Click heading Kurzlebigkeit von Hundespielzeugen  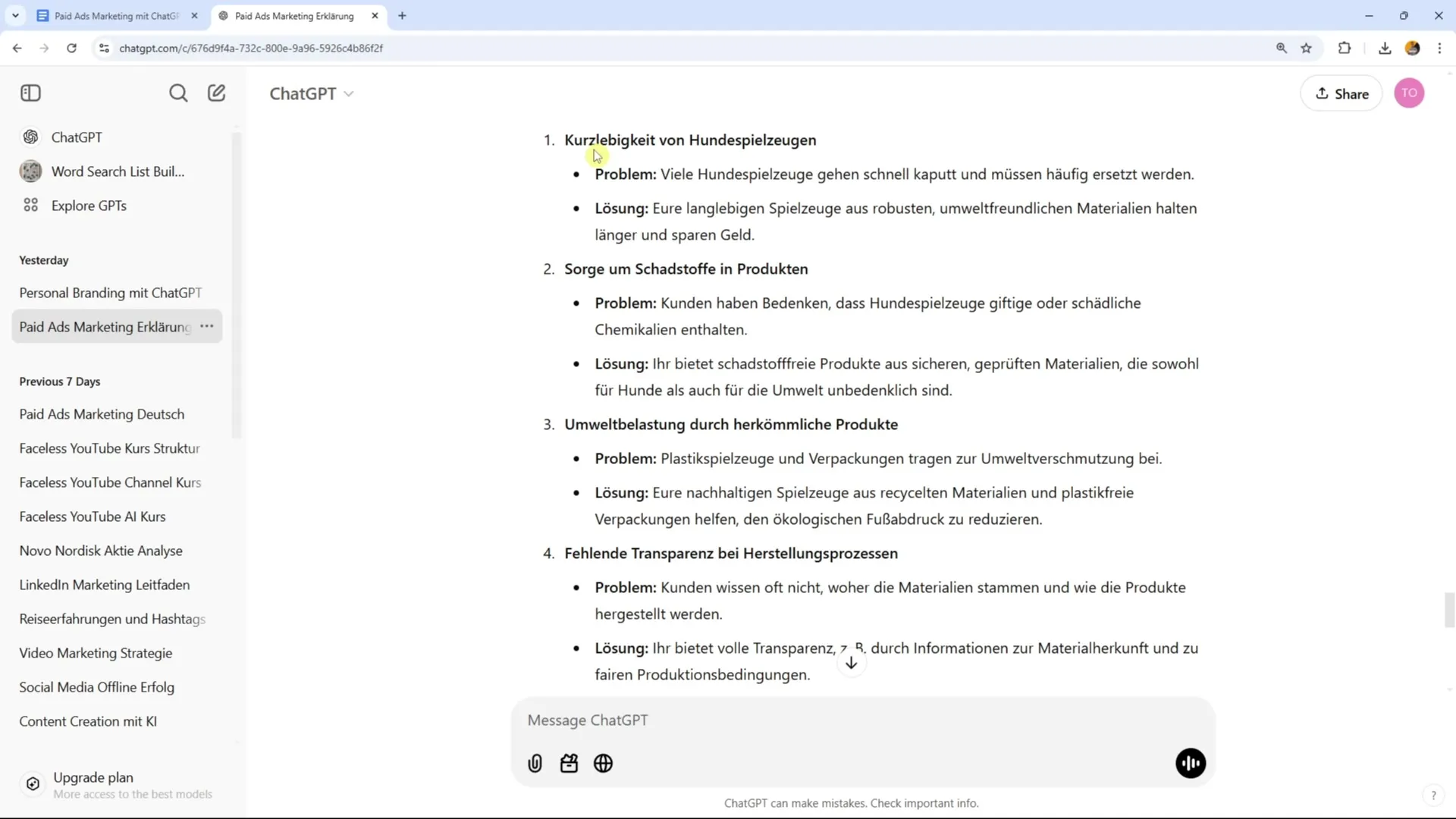(690, 140)
